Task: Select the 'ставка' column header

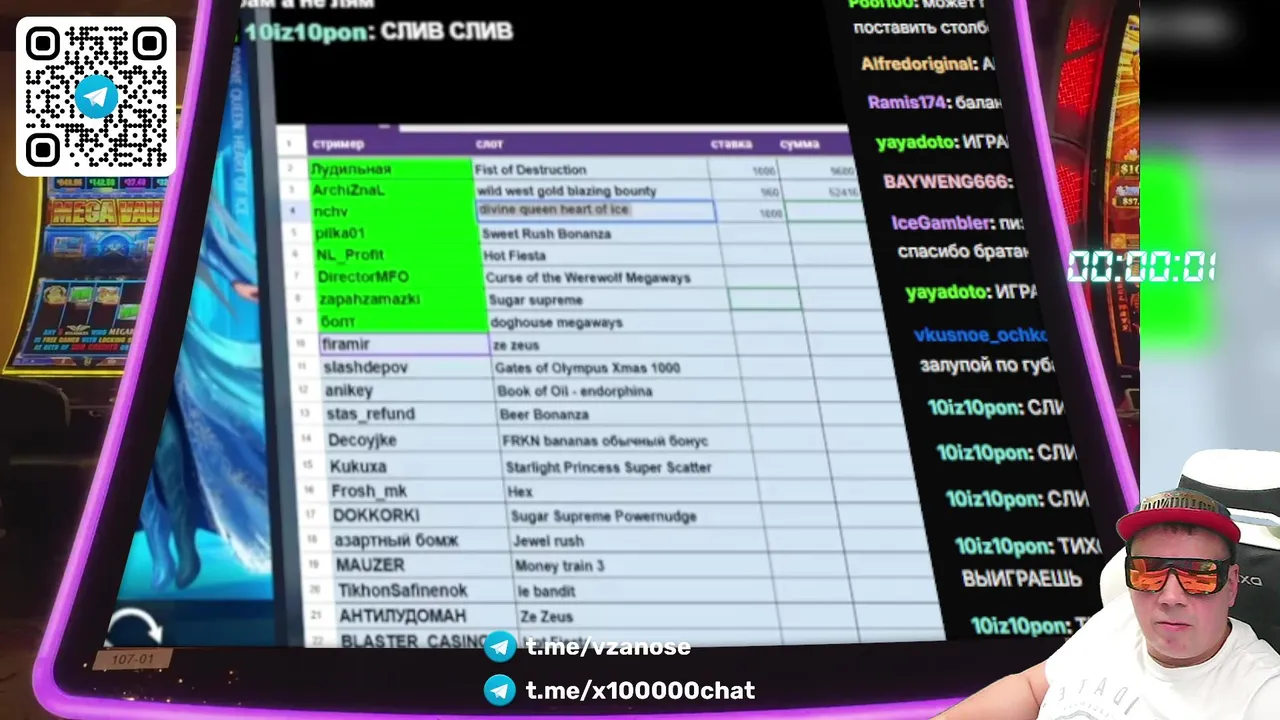Action: [731, 144]
